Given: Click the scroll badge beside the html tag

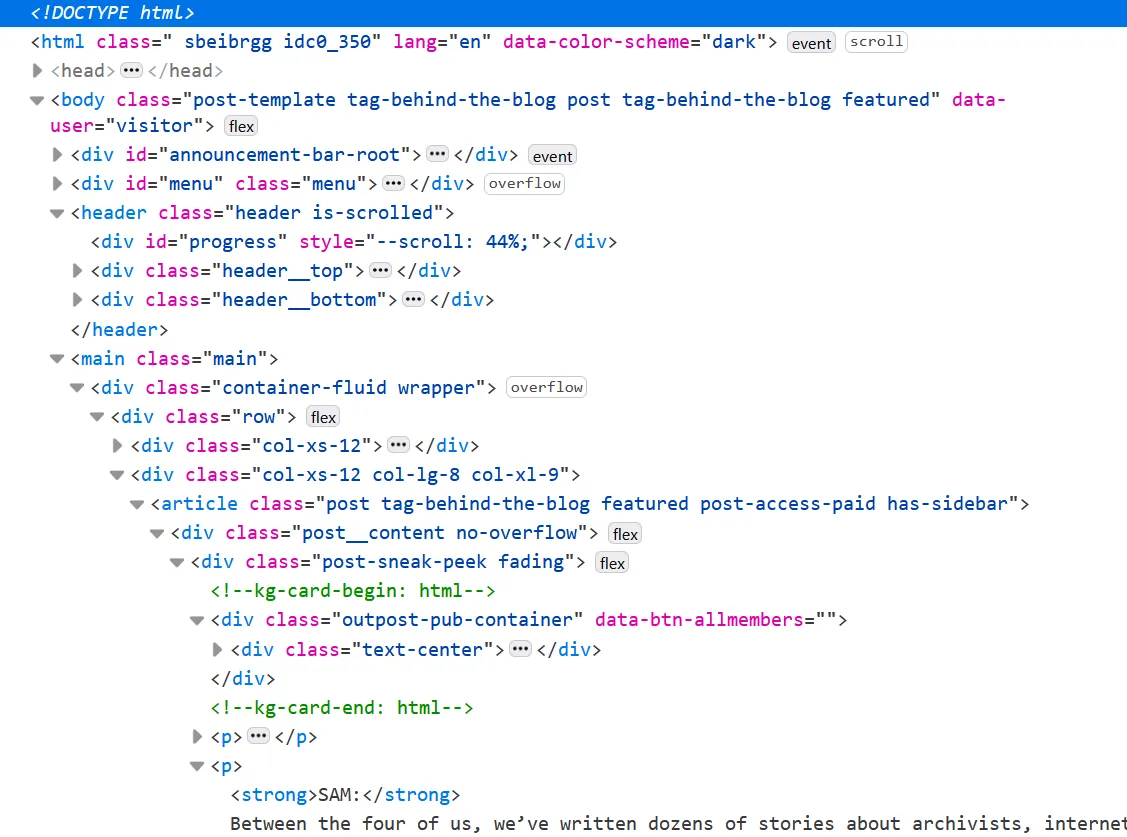Looking at the screenshot, I should click(876, 42).
